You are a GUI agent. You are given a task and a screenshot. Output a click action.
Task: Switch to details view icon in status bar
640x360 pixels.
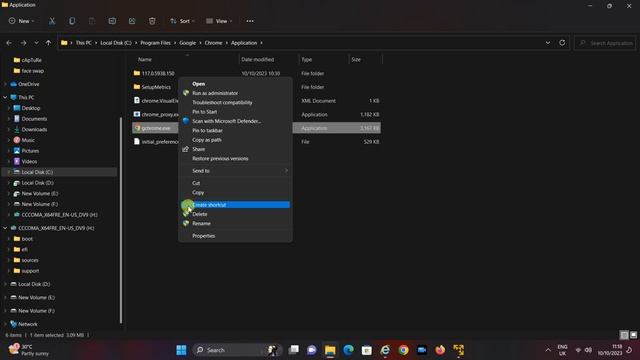tap(624, 335)
